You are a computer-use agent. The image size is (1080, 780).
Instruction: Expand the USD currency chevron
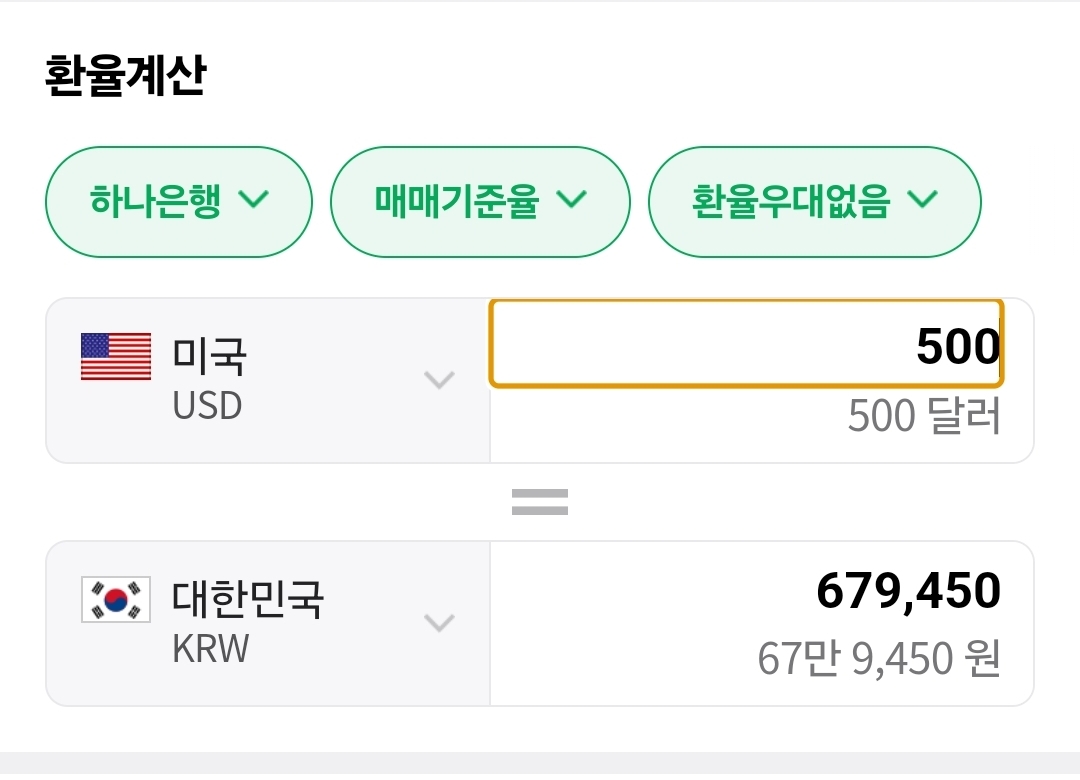tap(439, 380)
